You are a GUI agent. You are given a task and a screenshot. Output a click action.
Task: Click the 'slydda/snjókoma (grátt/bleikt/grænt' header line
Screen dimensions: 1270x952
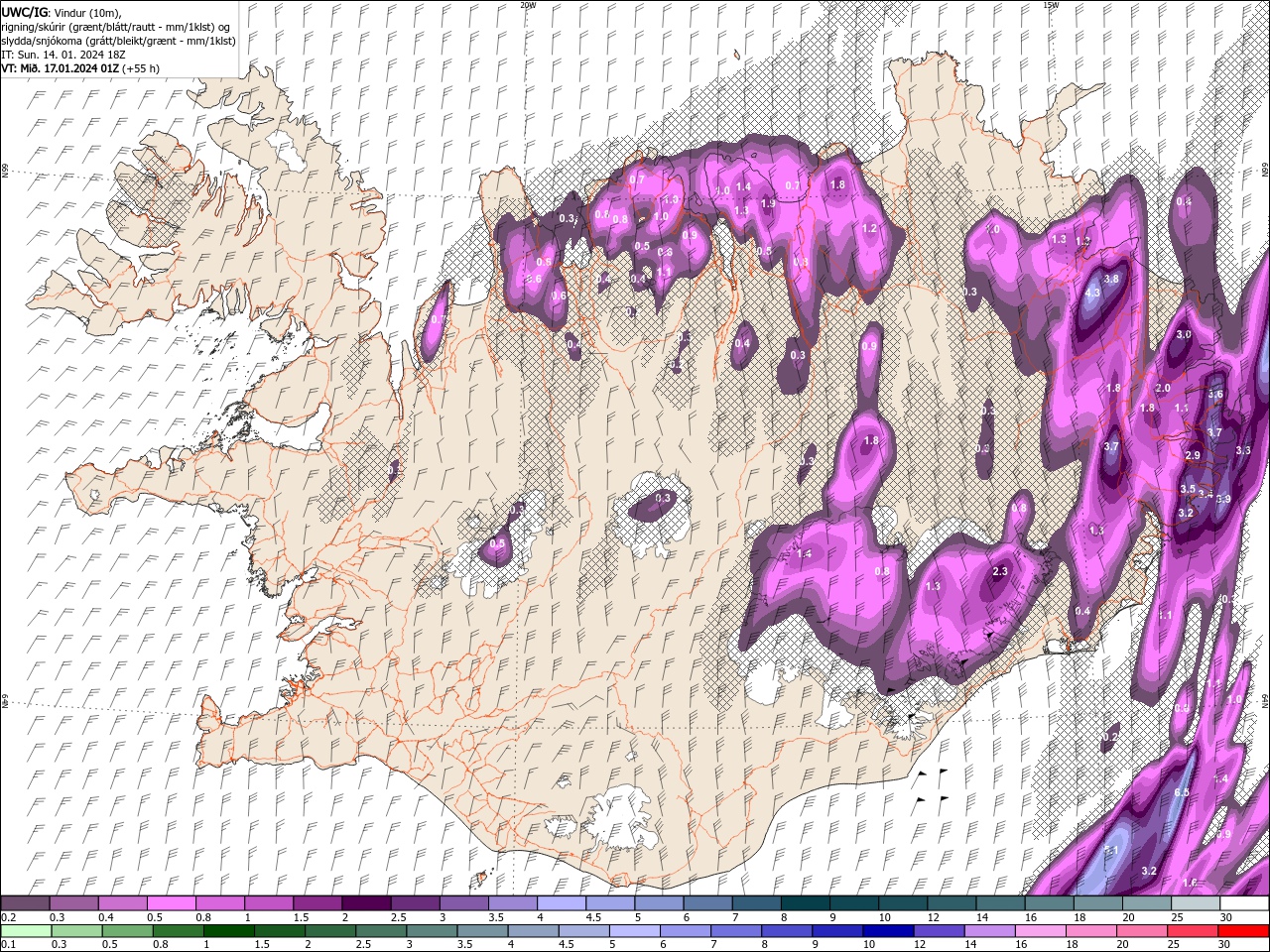point(117,41)
